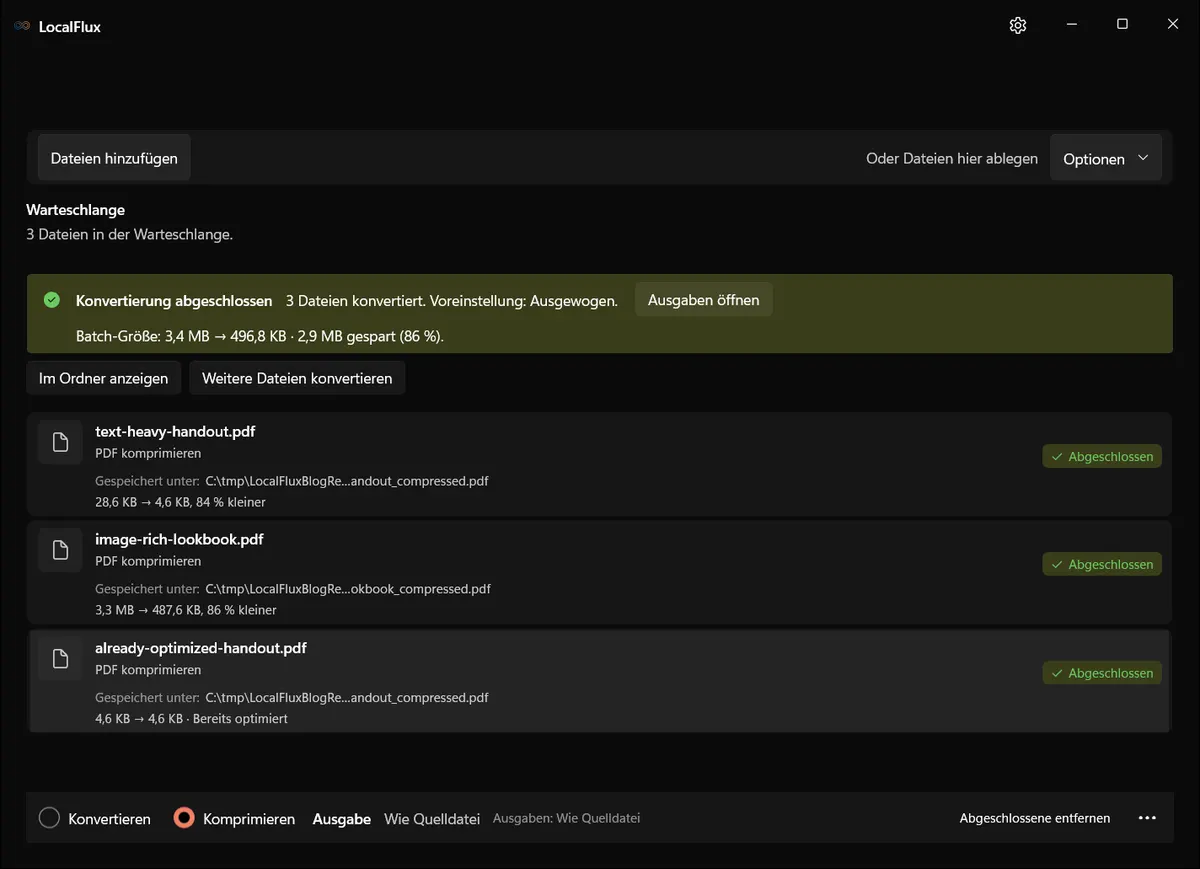Viewport: 1200px width, 869px height.
Task: Select the Komprimieren radio button
Action: tap(184, 818)
